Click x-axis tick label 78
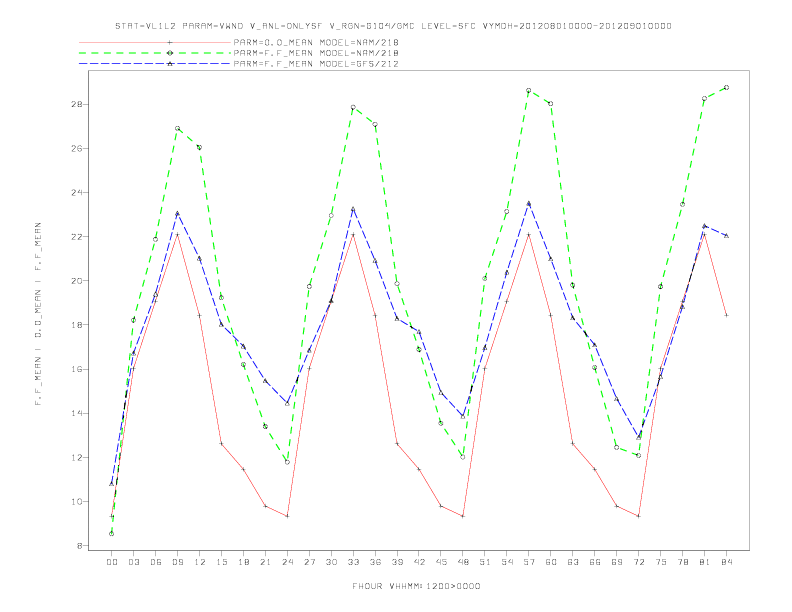 pyautogui.click(x=683, y=562)
